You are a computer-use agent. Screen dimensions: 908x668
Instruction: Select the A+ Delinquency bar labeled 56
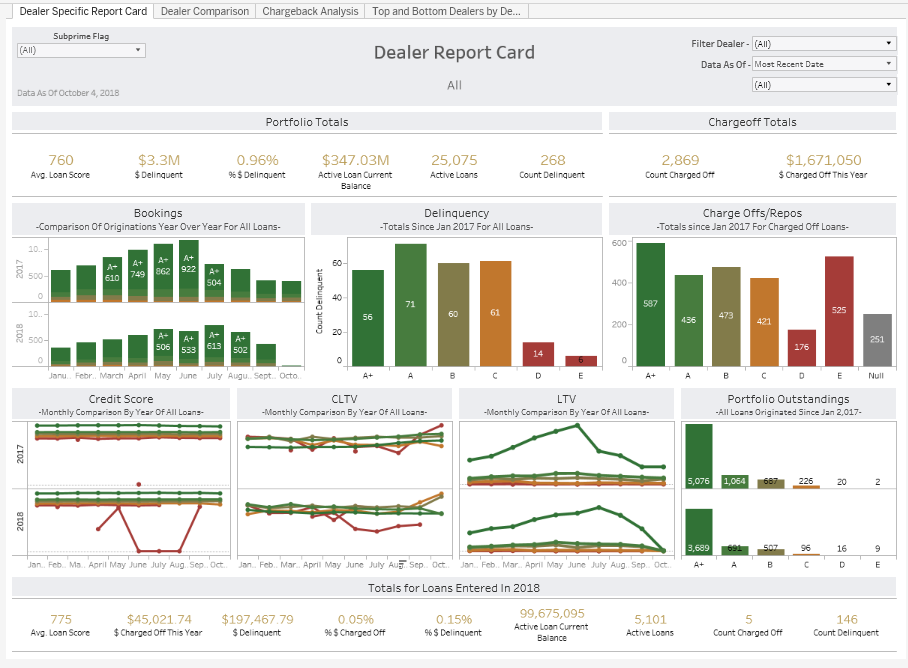(x=367, y=318)
